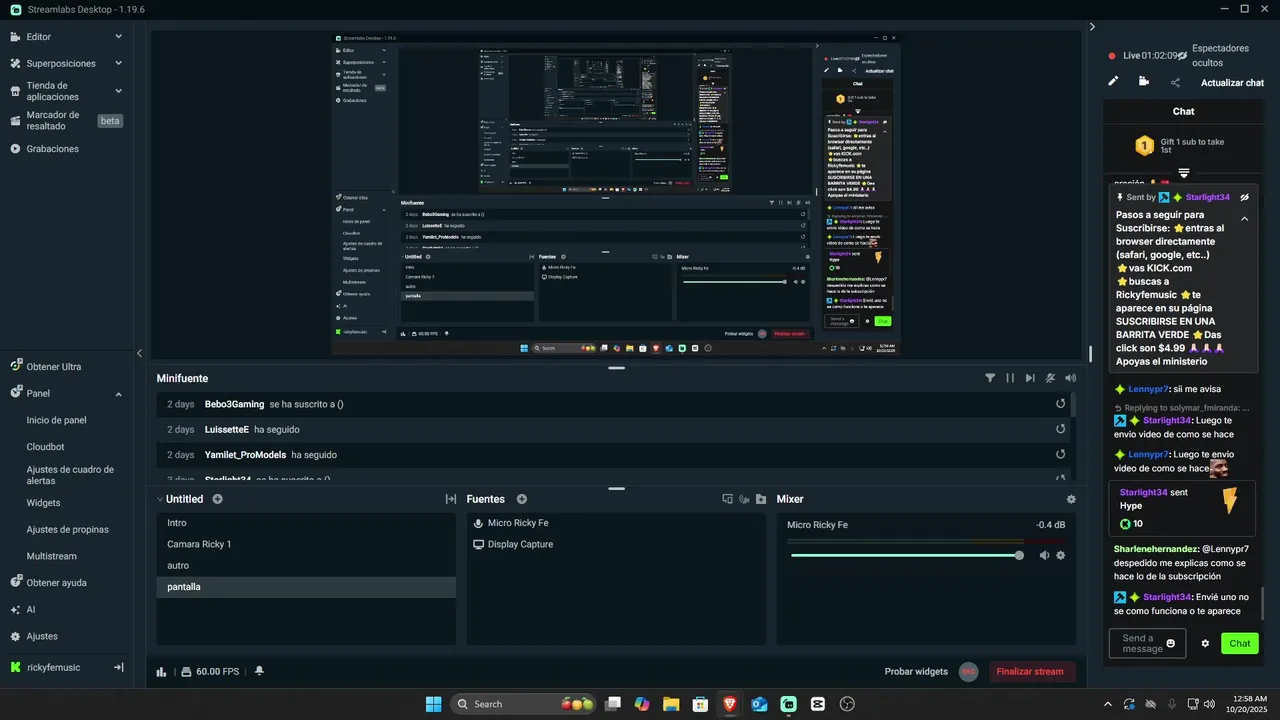Click the Obtener Ultra option
The width and height of the screenshot is (1280, 720).
click(54, 367)
